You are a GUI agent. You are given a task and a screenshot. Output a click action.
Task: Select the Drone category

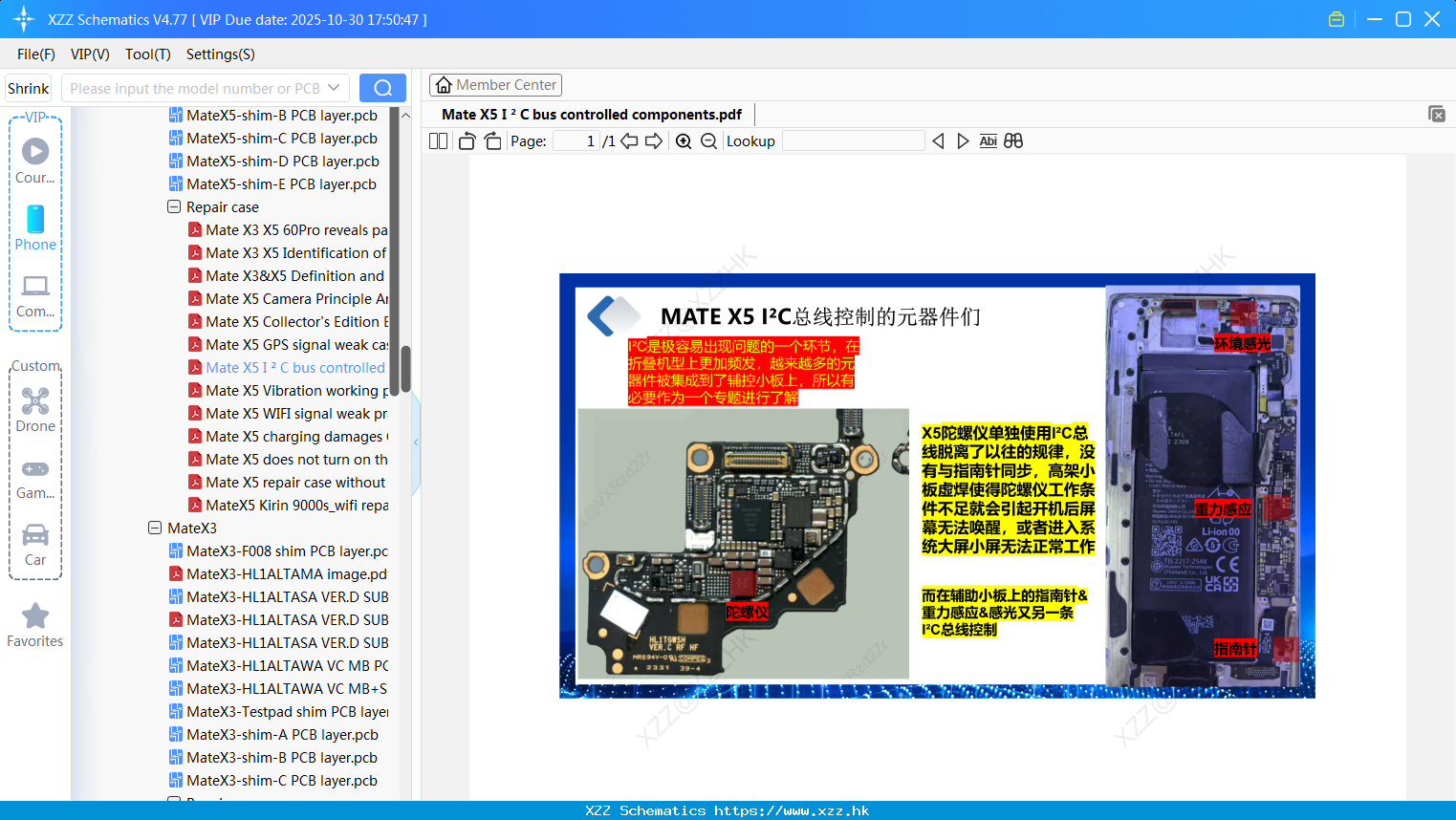35,410
